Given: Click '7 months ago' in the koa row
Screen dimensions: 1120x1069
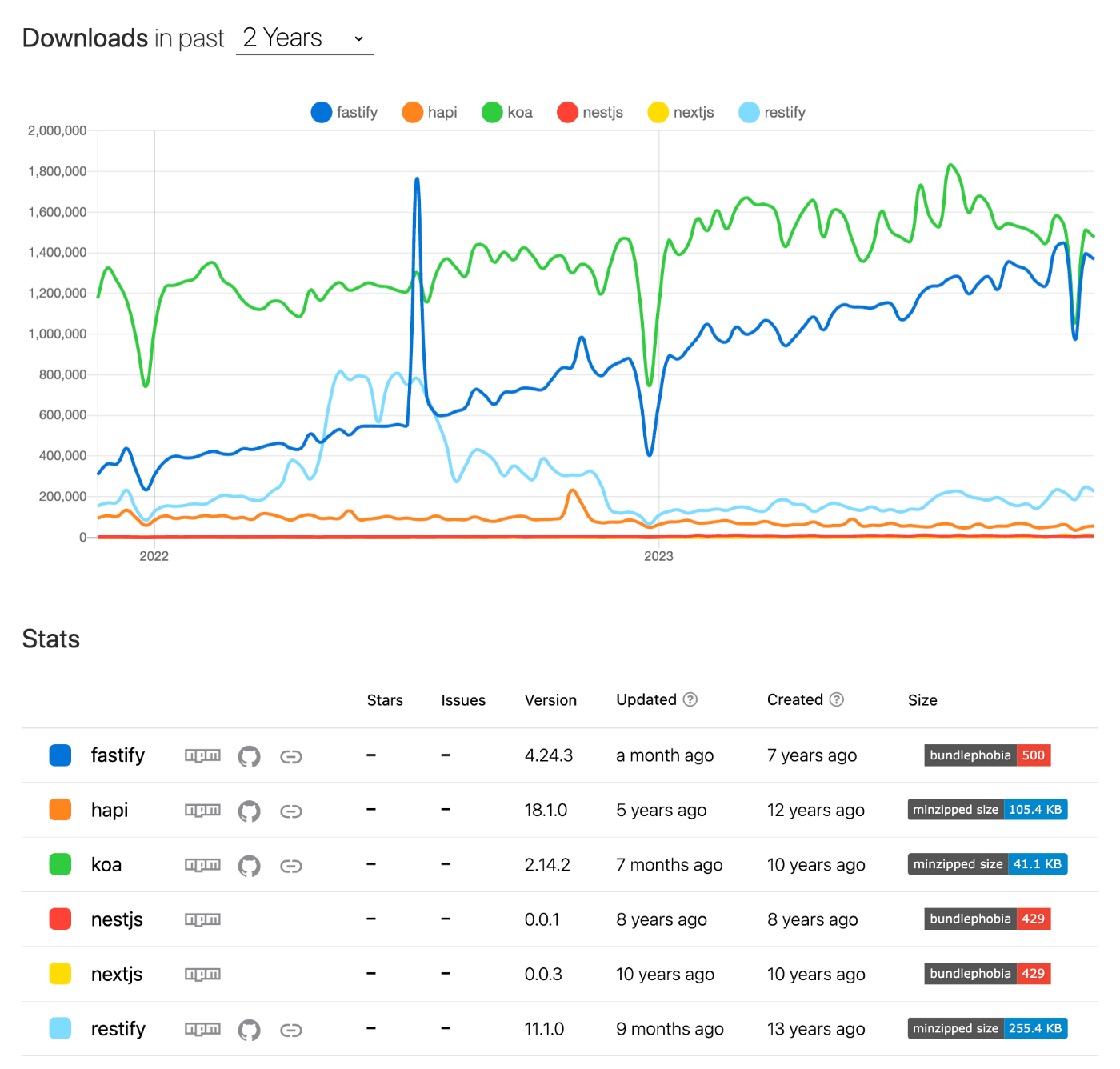Looking at the screenshot, I should (670, 865).
